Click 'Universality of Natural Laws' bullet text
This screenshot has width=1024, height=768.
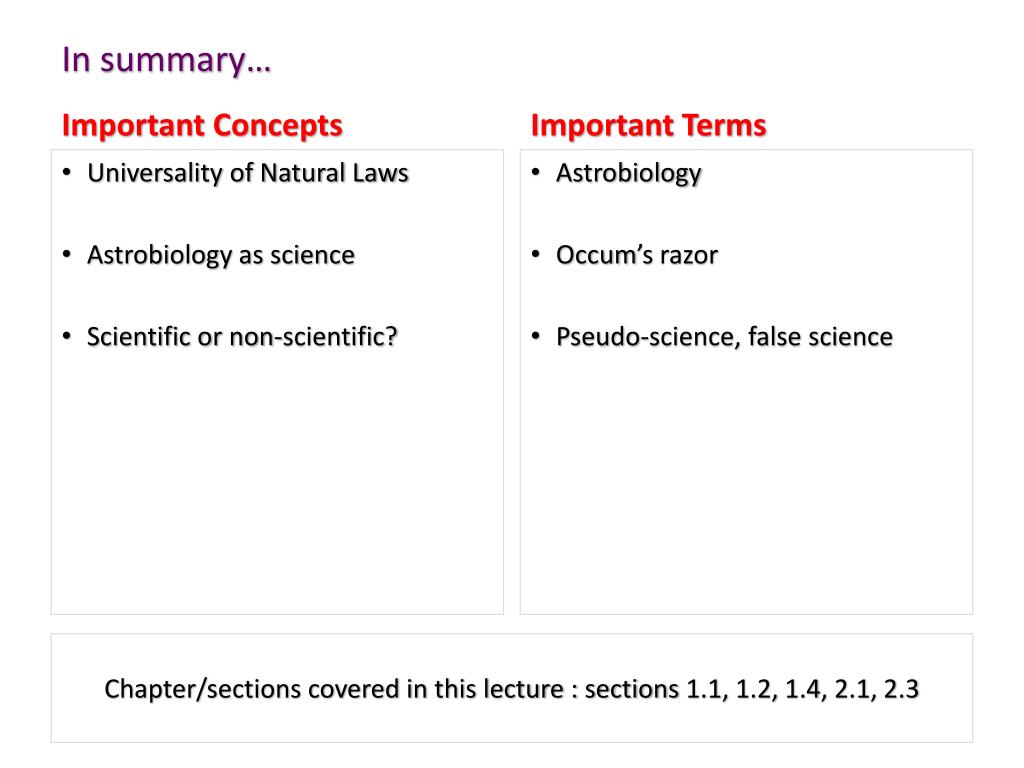pyautogui.click(x=248, y=173)
